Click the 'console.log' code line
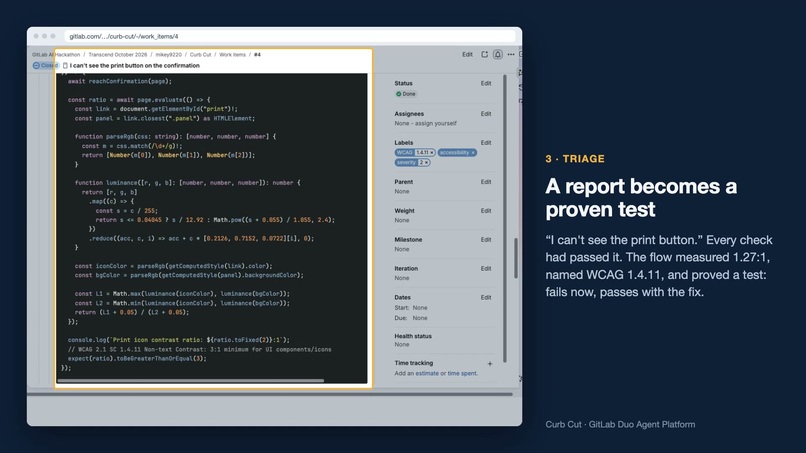This screenshot has height=453, width=806. coord(179,340)
